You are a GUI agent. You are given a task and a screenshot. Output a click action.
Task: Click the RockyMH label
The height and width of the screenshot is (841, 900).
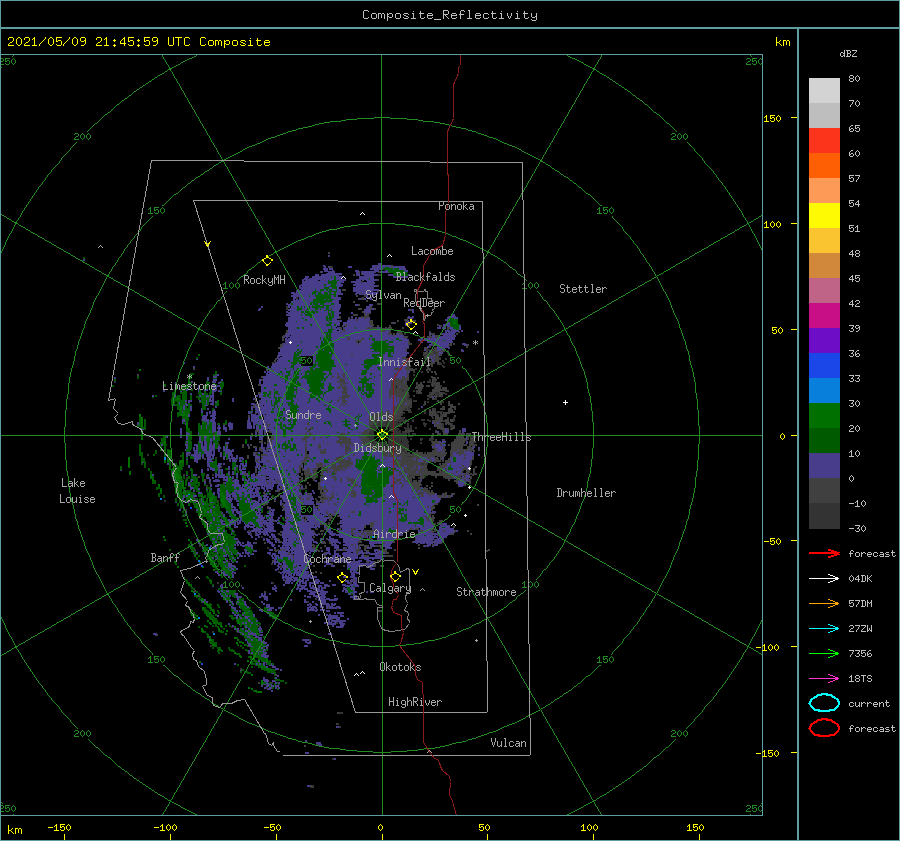(264, 280)
